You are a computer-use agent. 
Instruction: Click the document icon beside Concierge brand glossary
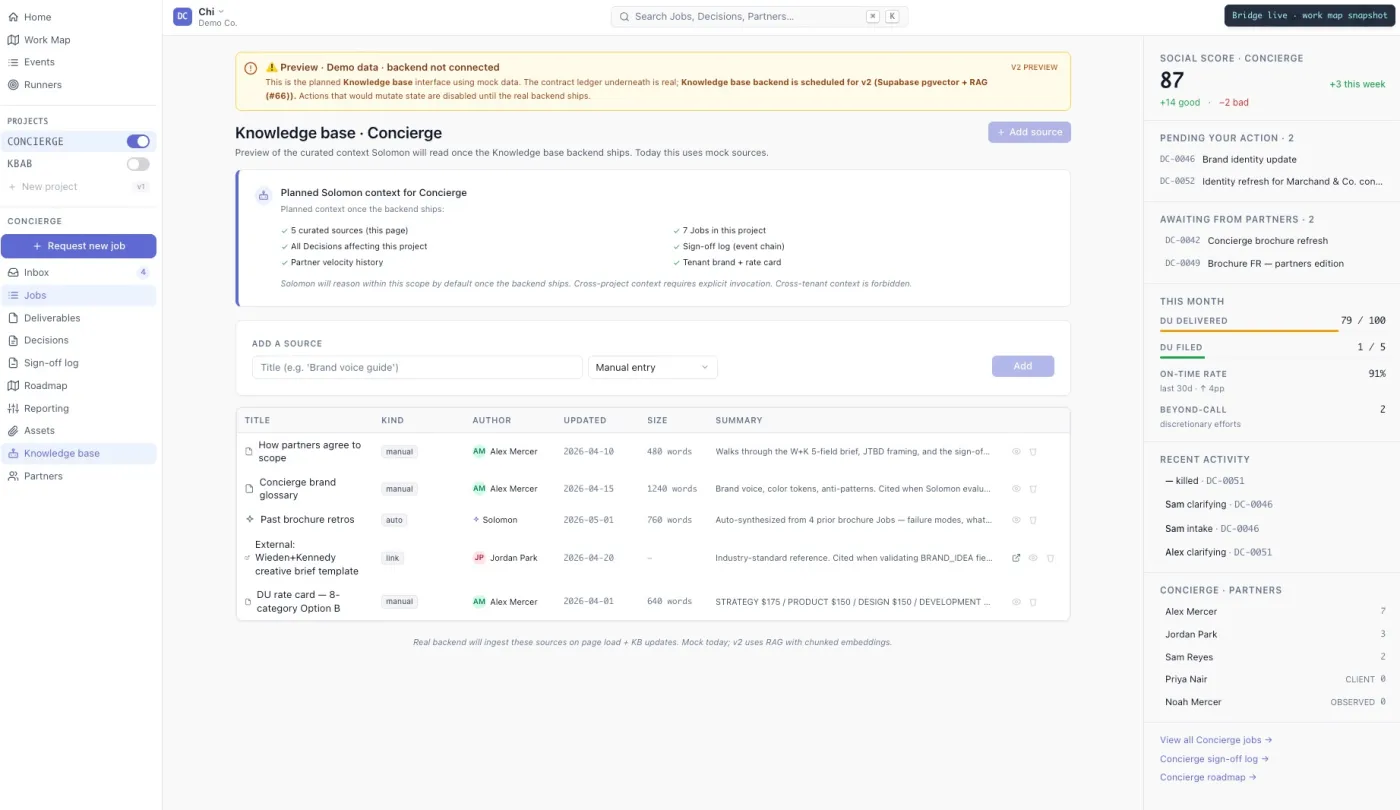pos(250,489)
